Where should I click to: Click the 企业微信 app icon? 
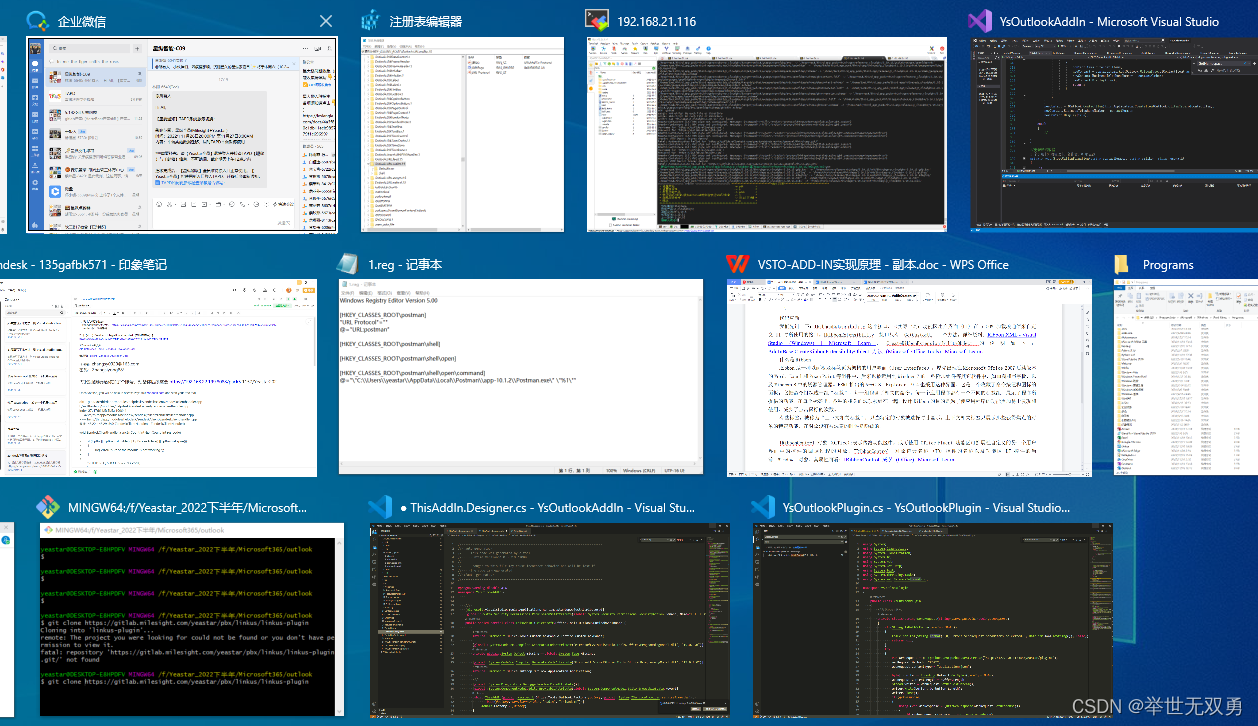coord(37,21)
